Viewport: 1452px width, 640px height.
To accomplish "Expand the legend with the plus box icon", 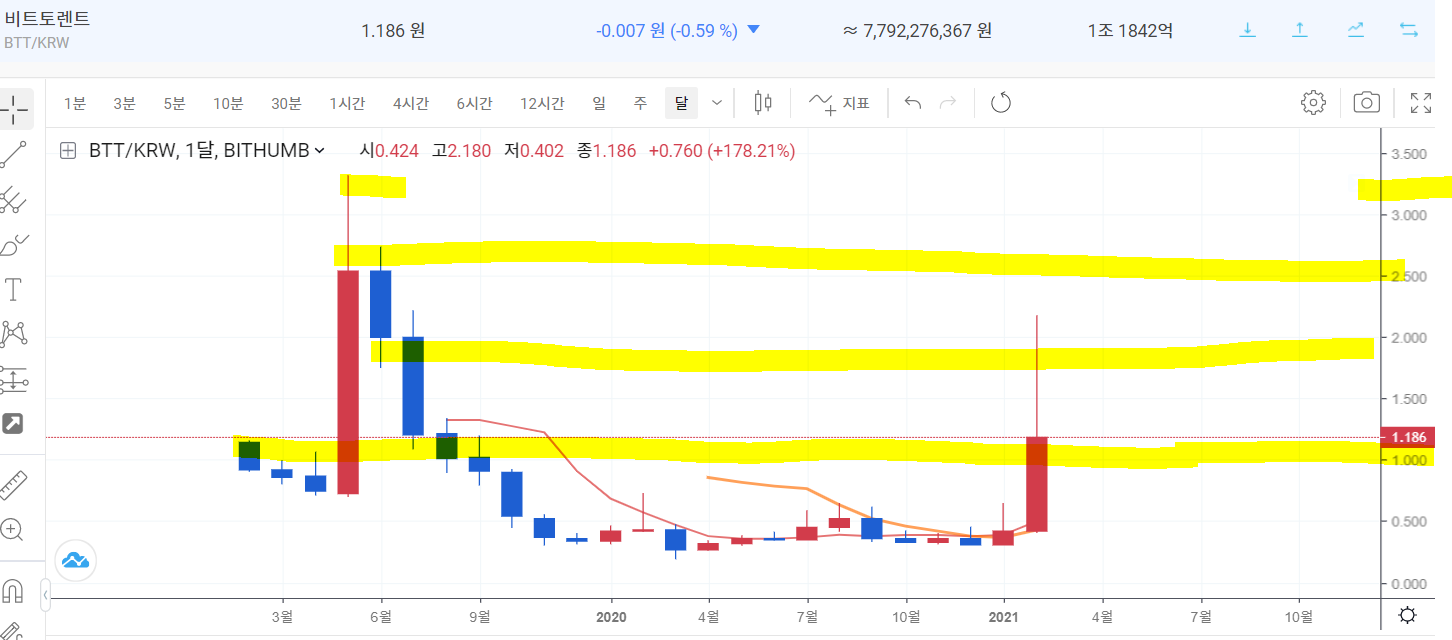I will (x=68, y=151).
